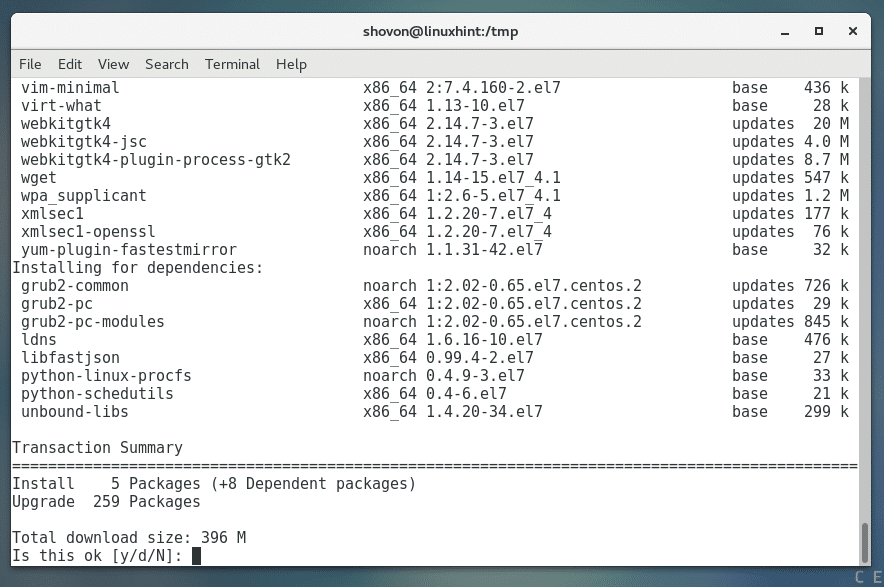Click the 299 k size value
Screen dimensions: 884x587
click(826, 412)
